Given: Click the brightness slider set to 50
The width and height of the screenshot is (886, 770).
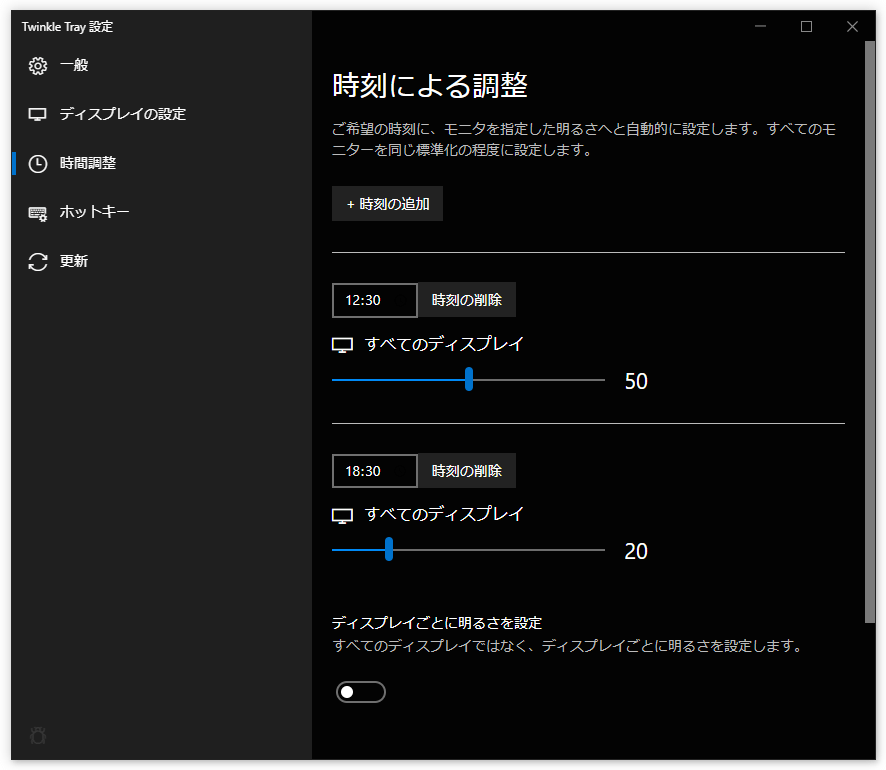Looking at the screenshot, I should pyautogui.click(x=468, y=380).
